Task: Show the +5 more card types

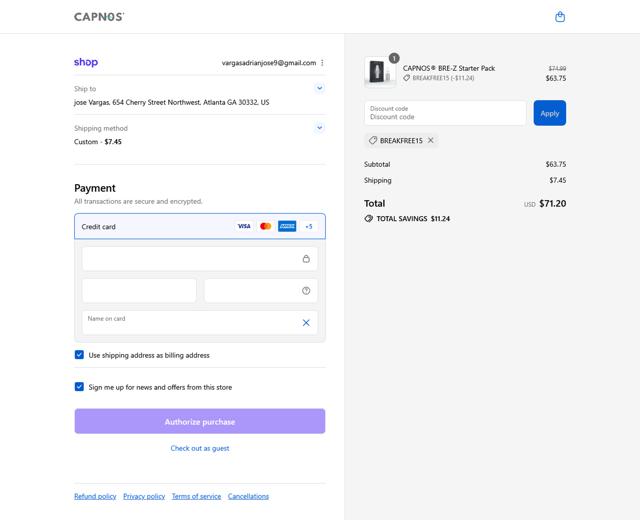Action: coord(309,226)
